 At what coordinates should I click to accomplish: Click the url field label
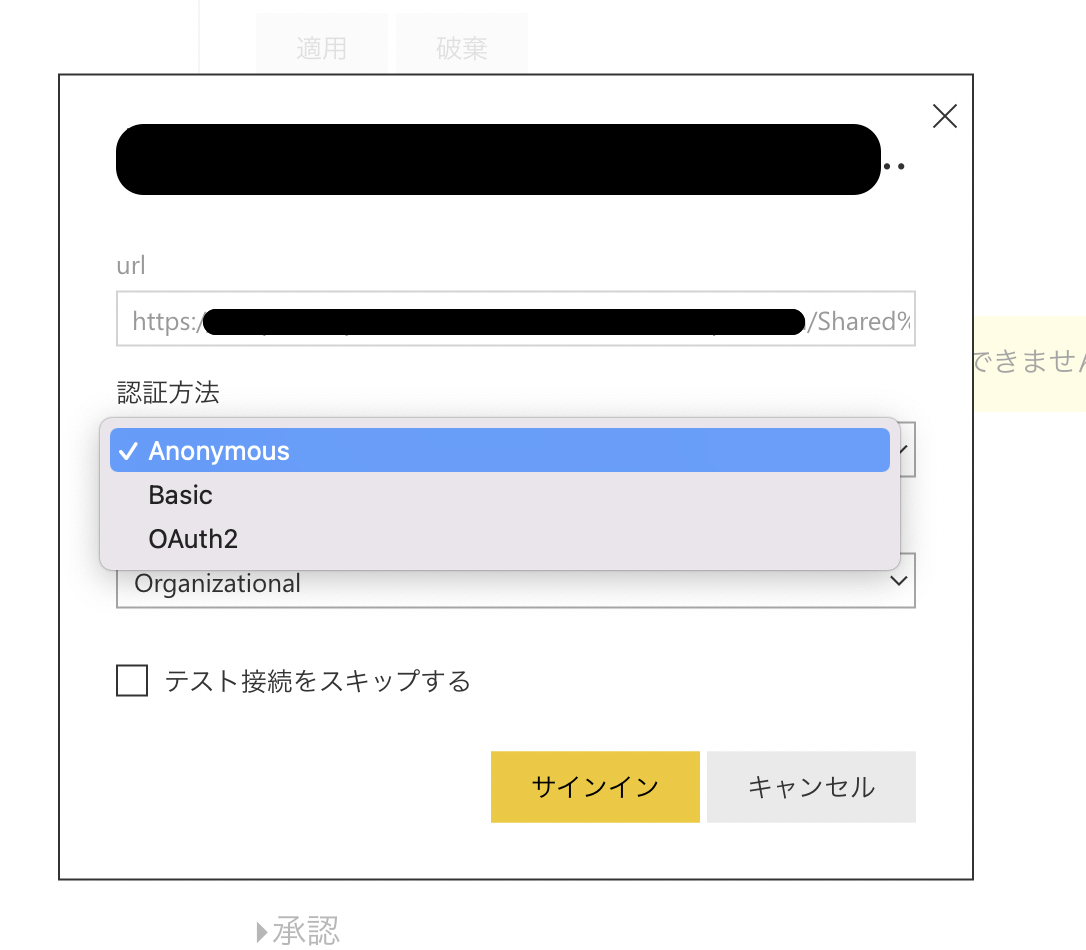click(131, 265)
